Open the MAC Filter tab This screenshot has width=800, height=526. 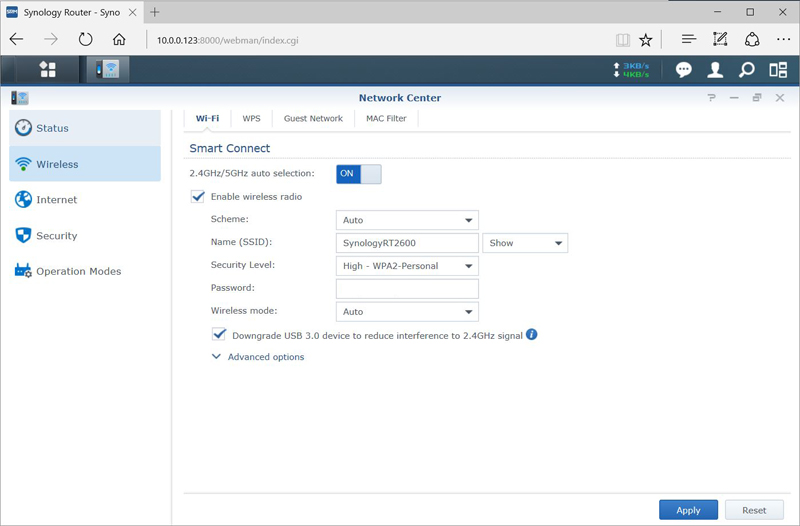coord(386,118)
